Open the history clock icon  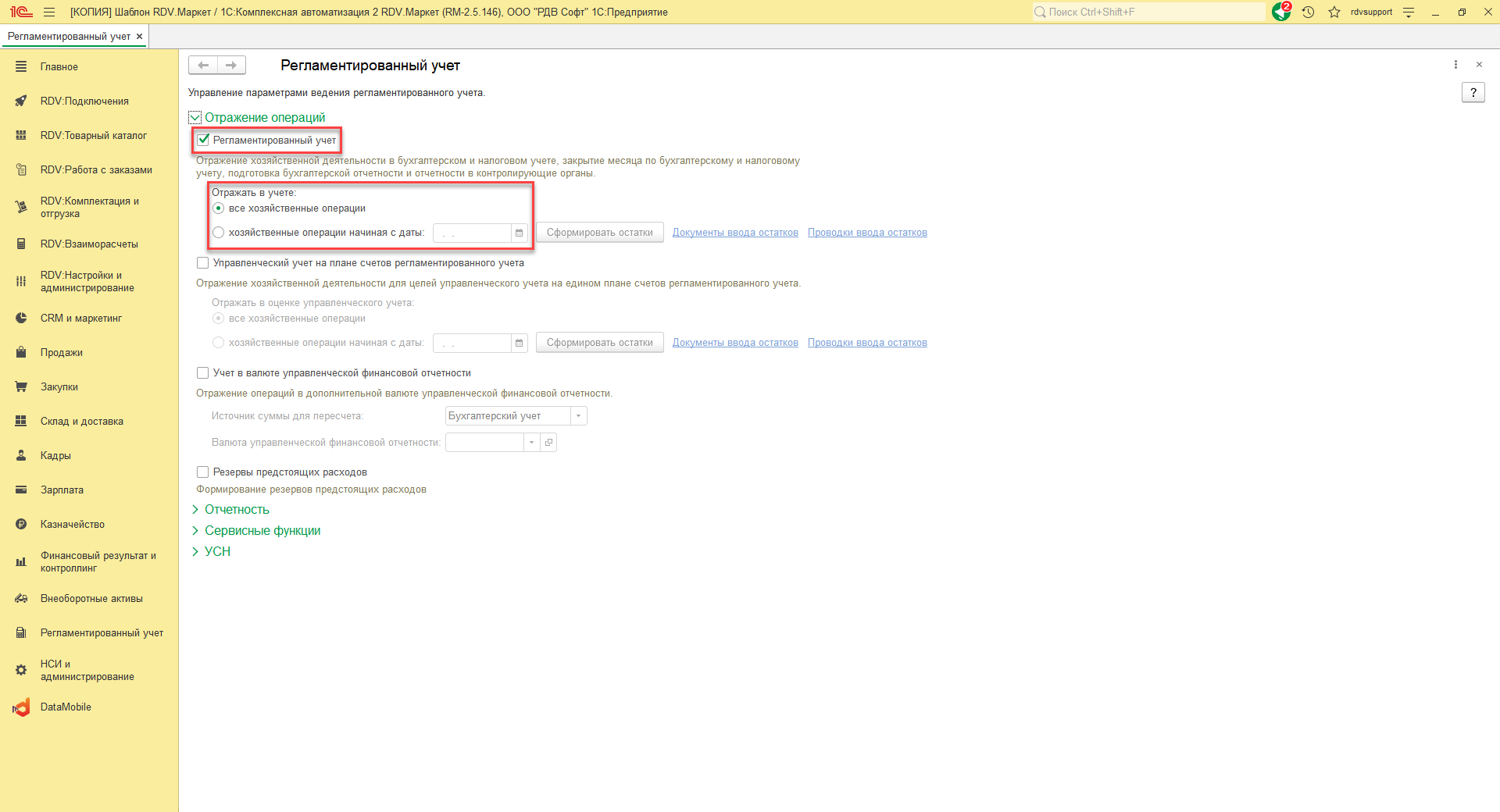tap(1309, 12)
